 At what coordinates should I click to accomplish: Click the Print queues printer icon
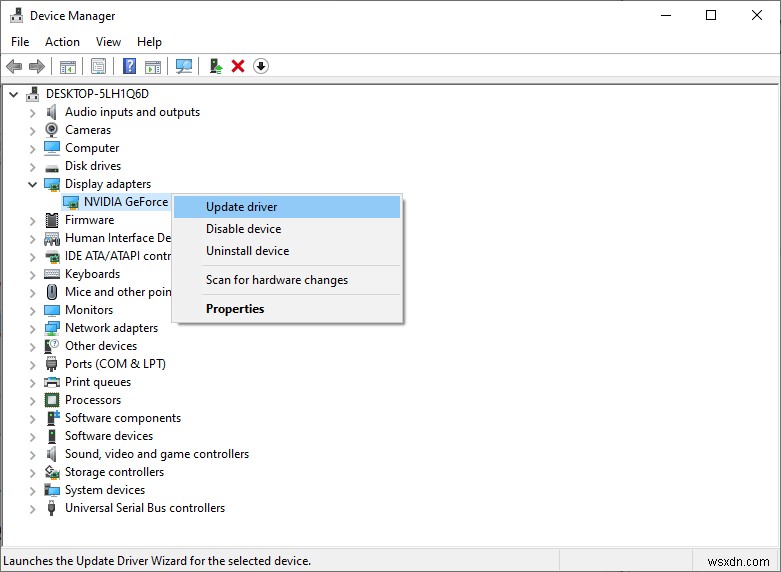[x=52, y=382]
